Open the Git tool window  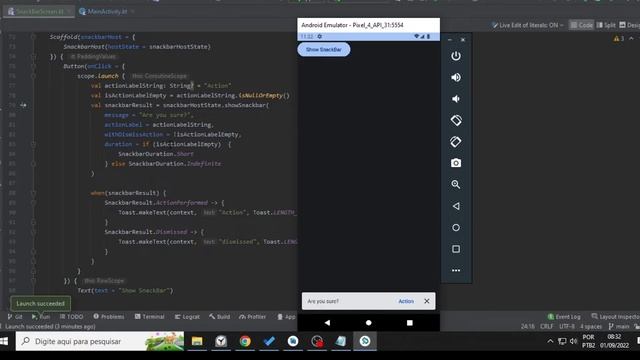tap(15, 317)
